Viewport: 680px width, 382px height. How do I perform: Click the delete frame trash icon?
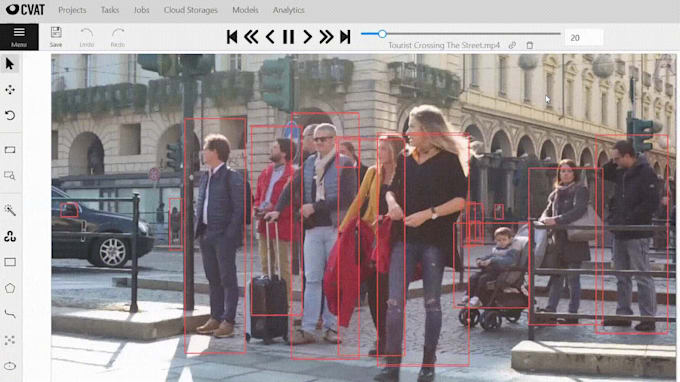point(530,45)
